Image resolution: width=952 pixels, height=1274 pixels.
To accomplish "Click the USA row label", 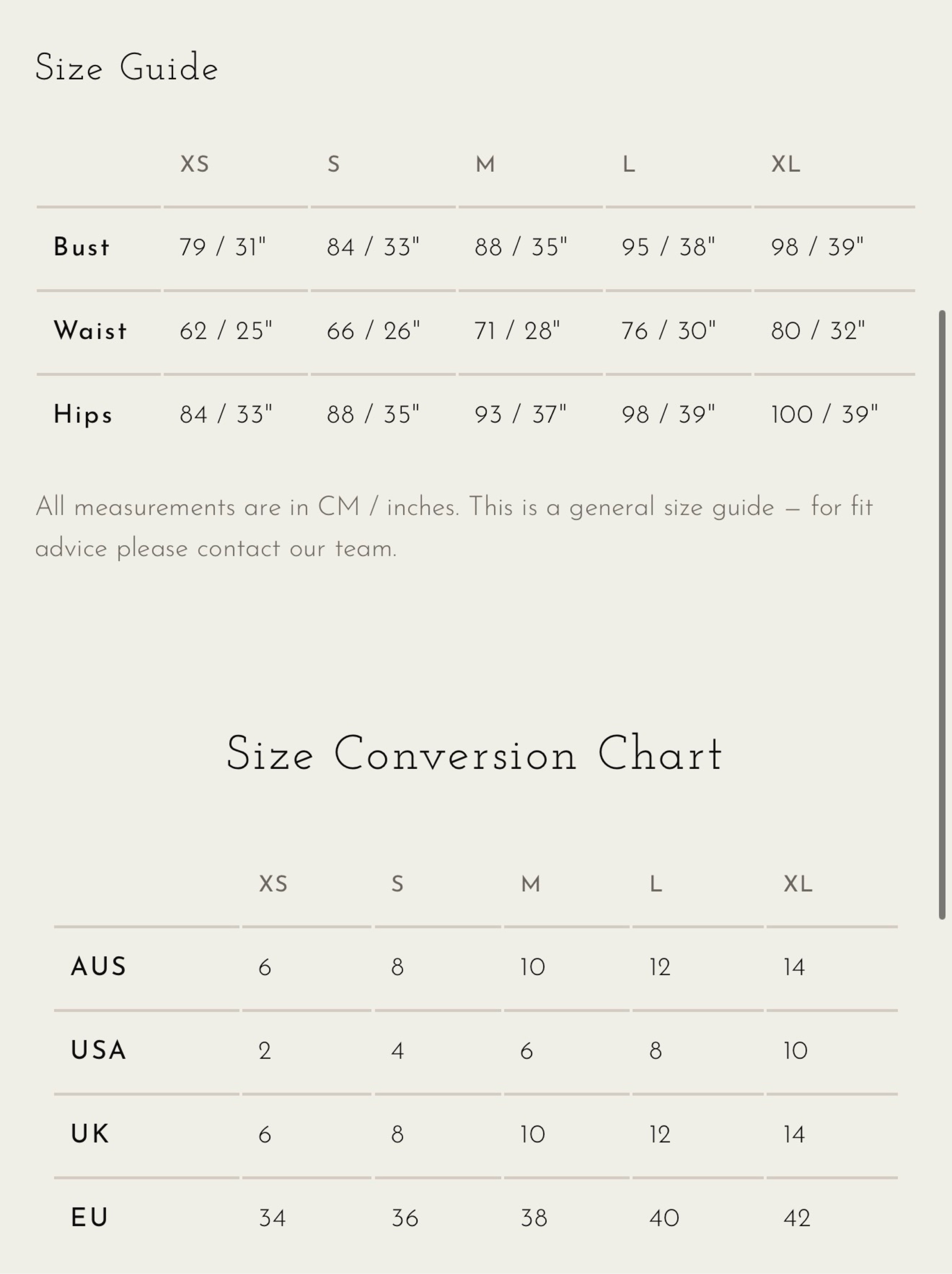I will 98,1051.
